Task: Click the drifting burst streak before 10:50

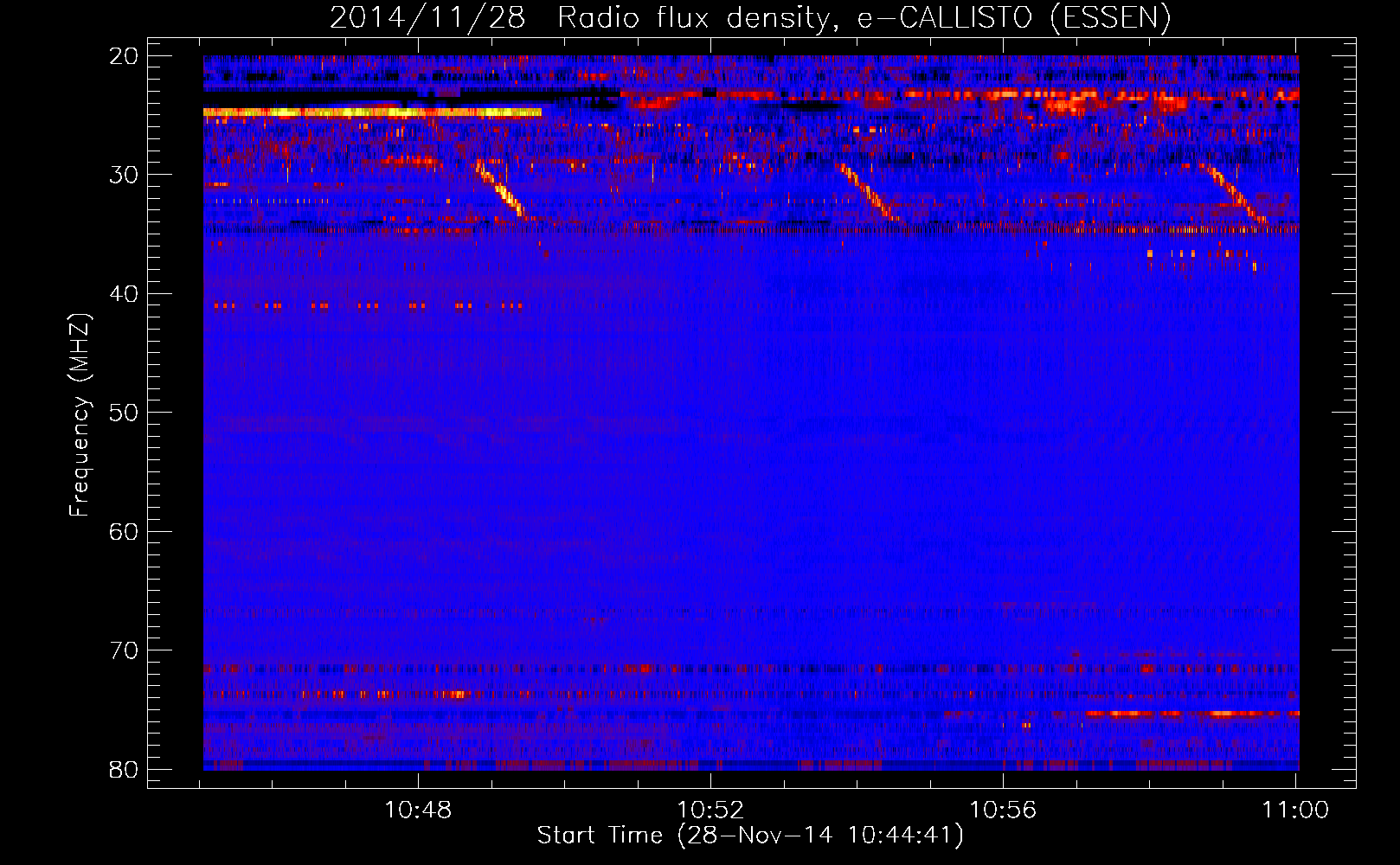Action: tap(501, 189)
